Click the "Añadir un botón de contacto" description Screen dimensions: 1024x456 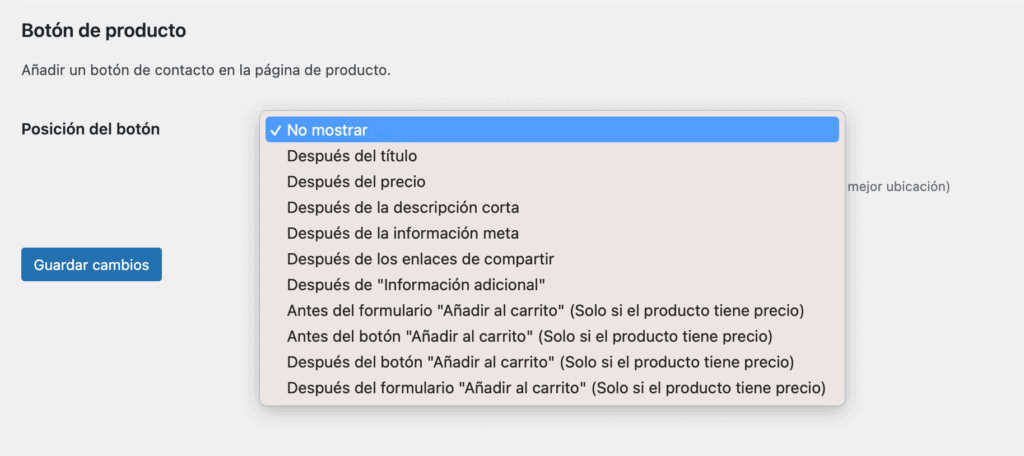tap(206, 71)
